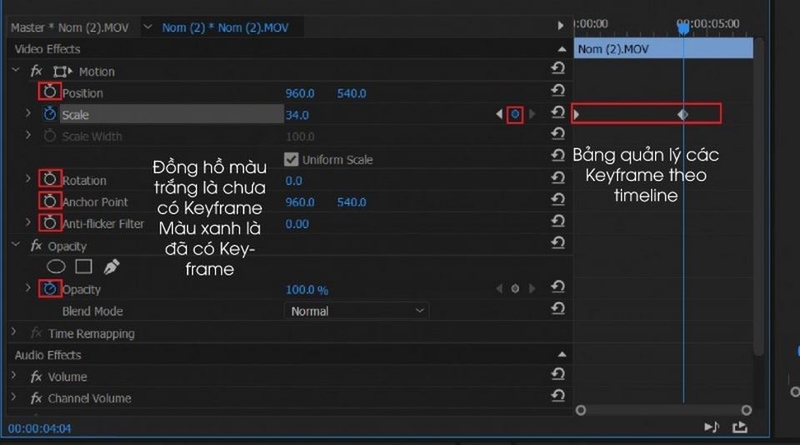Click the play-only-audio icon at bottom

(711, 427)
